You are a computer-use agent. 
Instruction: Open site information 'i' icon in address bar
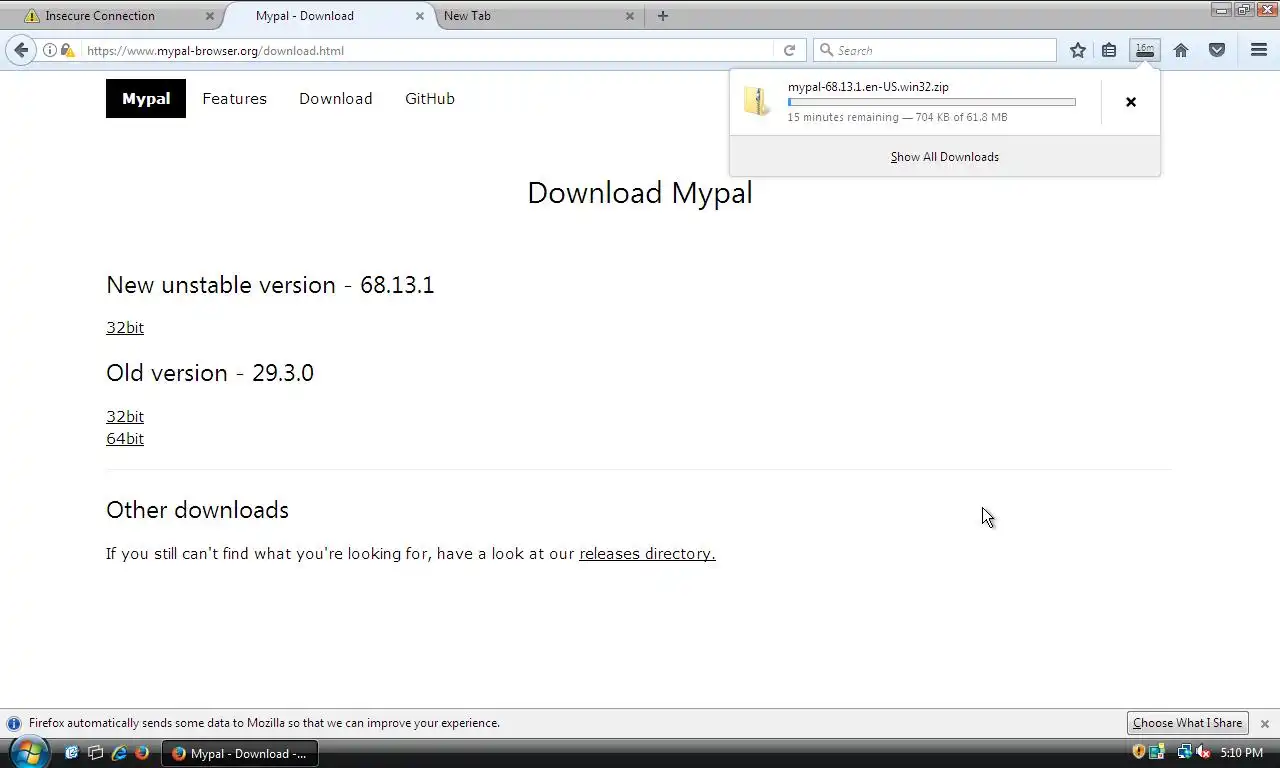pyautogui.click(x=50, y=50)
